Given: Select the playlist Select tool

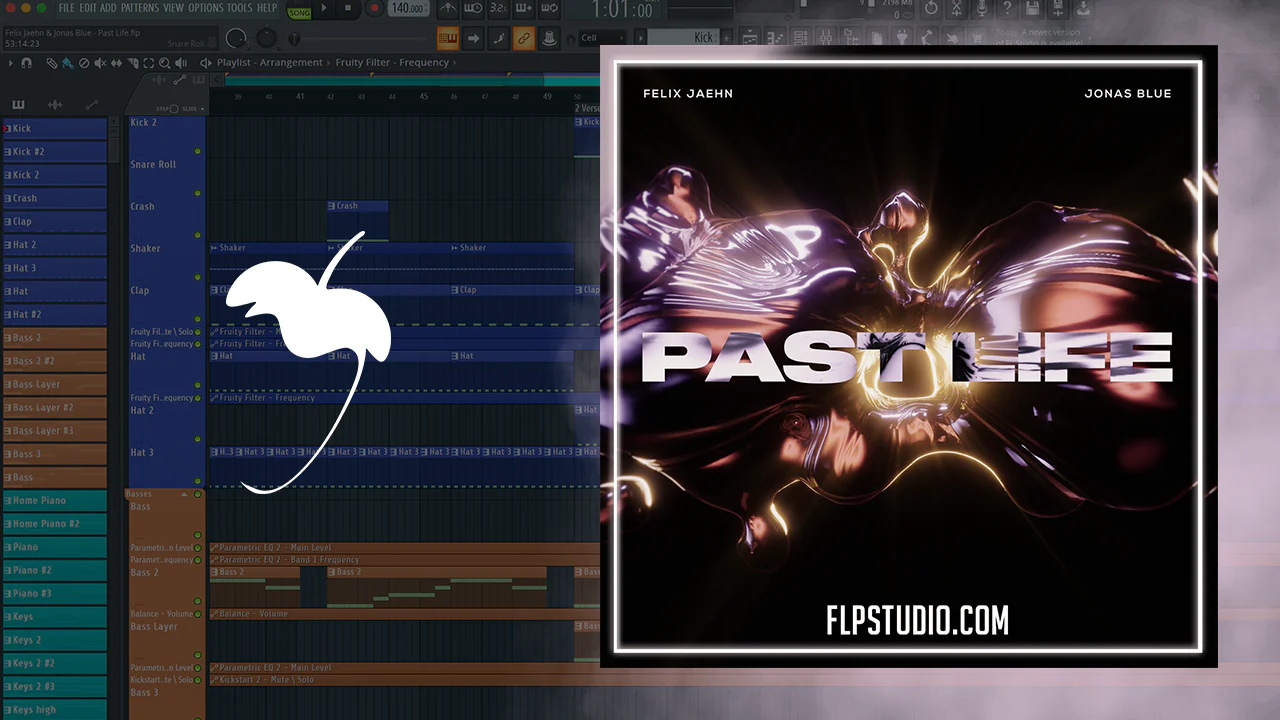Looking at the screenshot, I should [x=148, y=63].
